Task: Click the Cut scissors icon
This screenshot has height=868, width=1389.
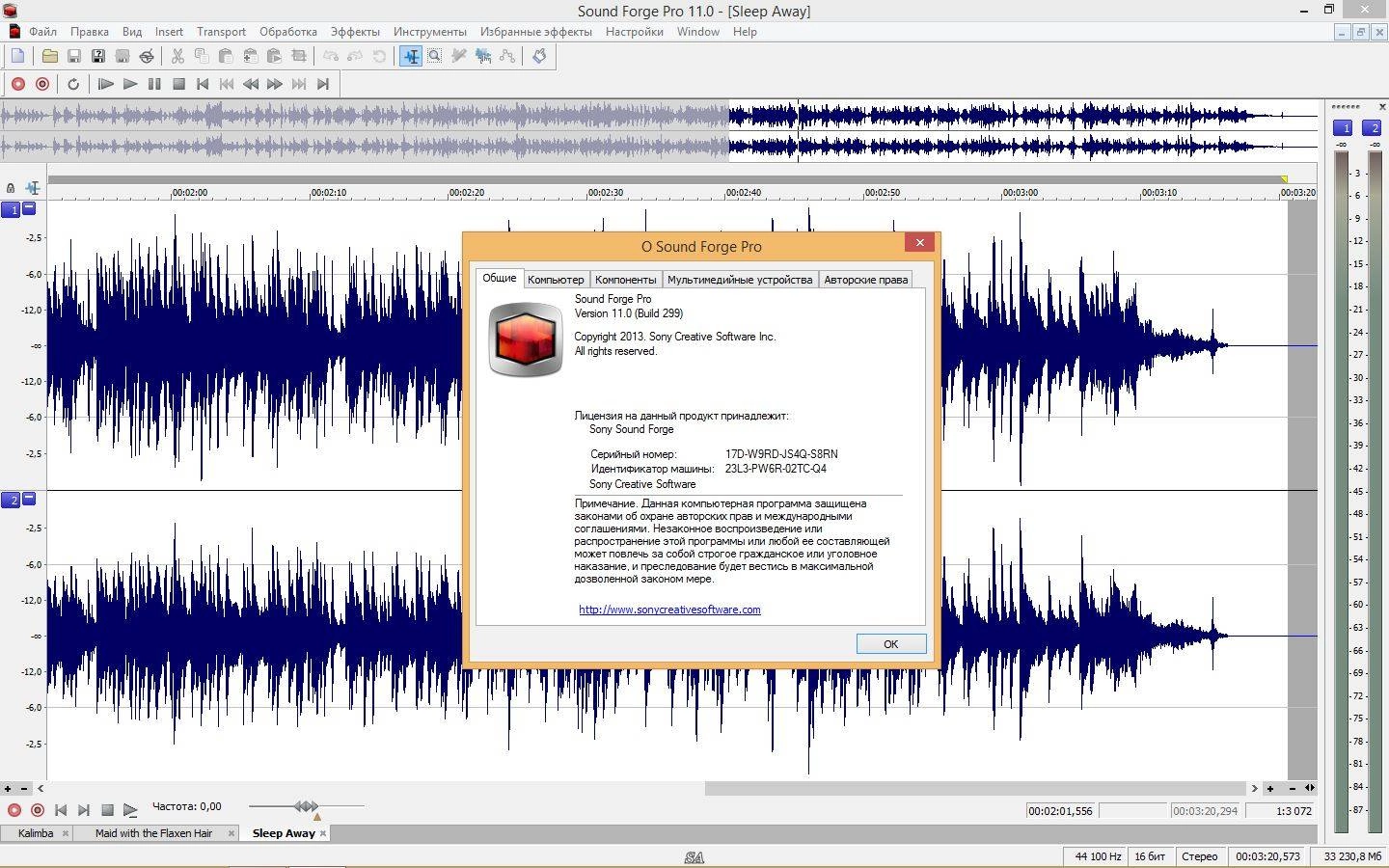Action: tap(177, 56)
